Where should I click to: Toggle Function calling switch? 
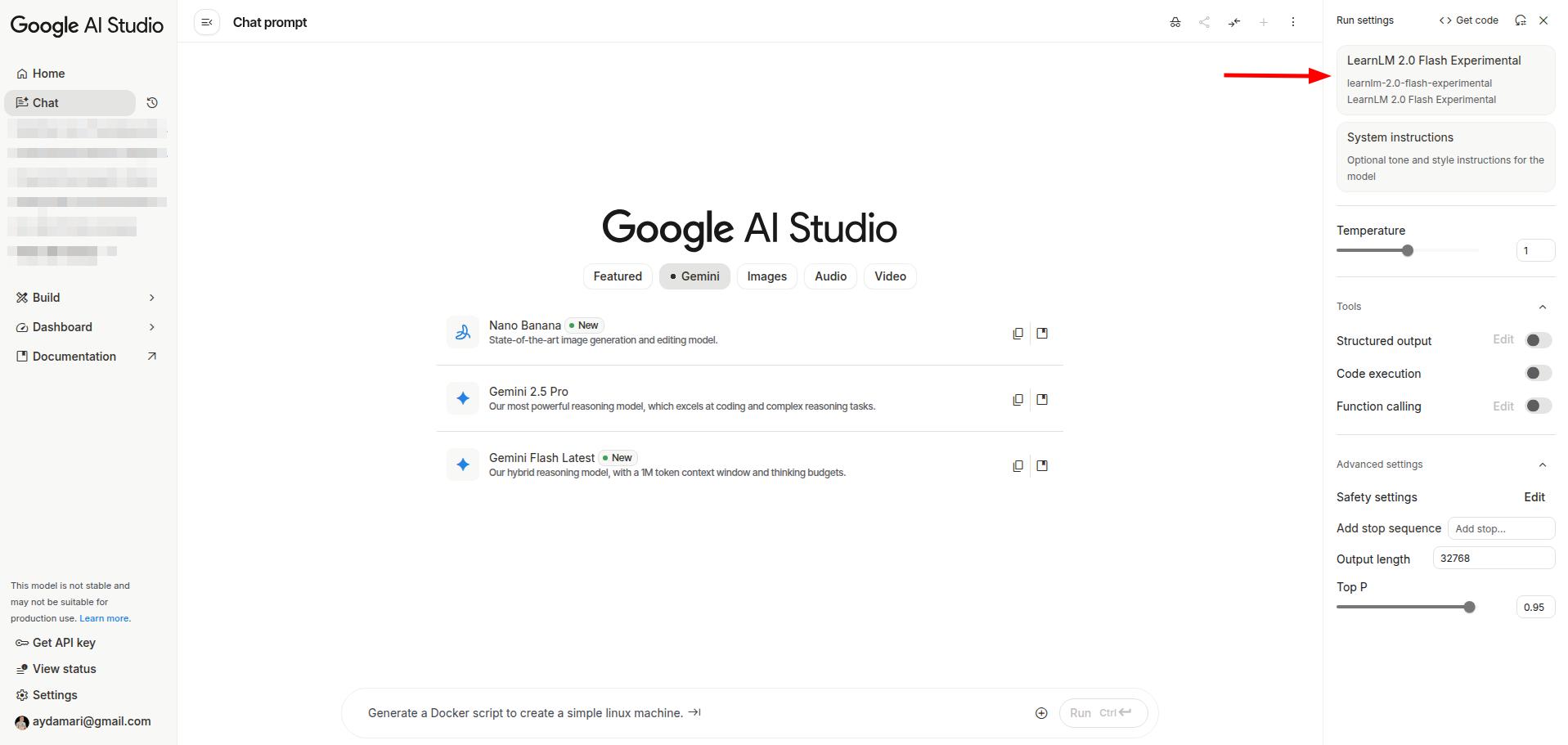pyautogui.click(x=1538, y=406)
